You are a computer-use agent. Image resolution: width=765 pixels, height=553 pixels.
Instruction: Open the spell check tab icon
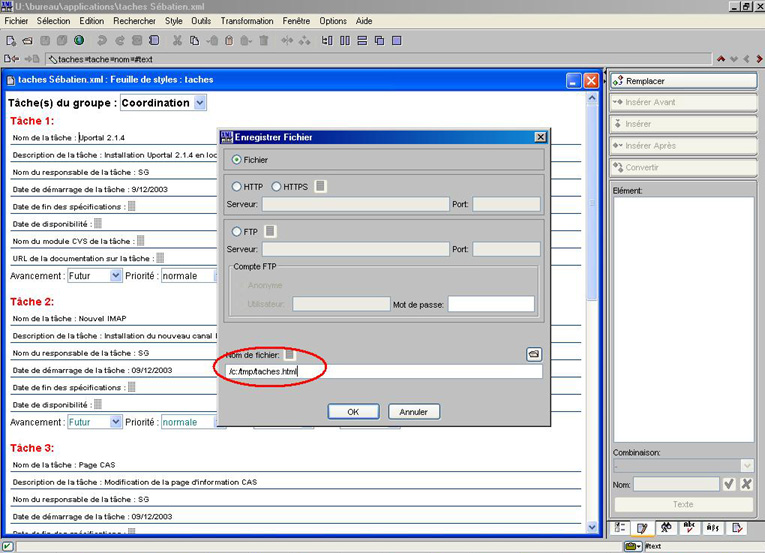pos(688,527)
